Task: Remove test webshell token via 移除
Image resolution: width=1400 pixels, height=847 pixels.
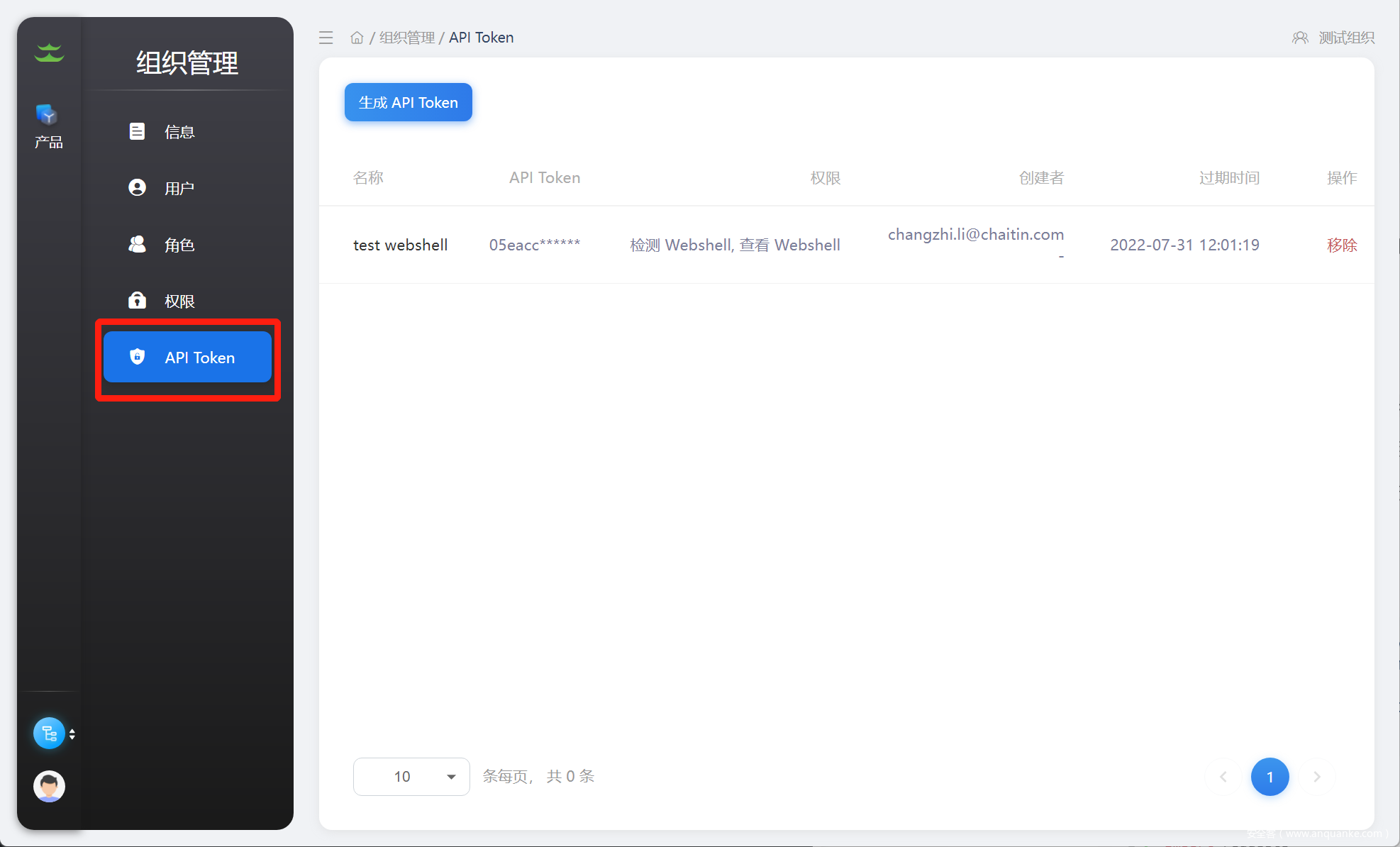Action: pyautogui.click(x=1341, y=245)
